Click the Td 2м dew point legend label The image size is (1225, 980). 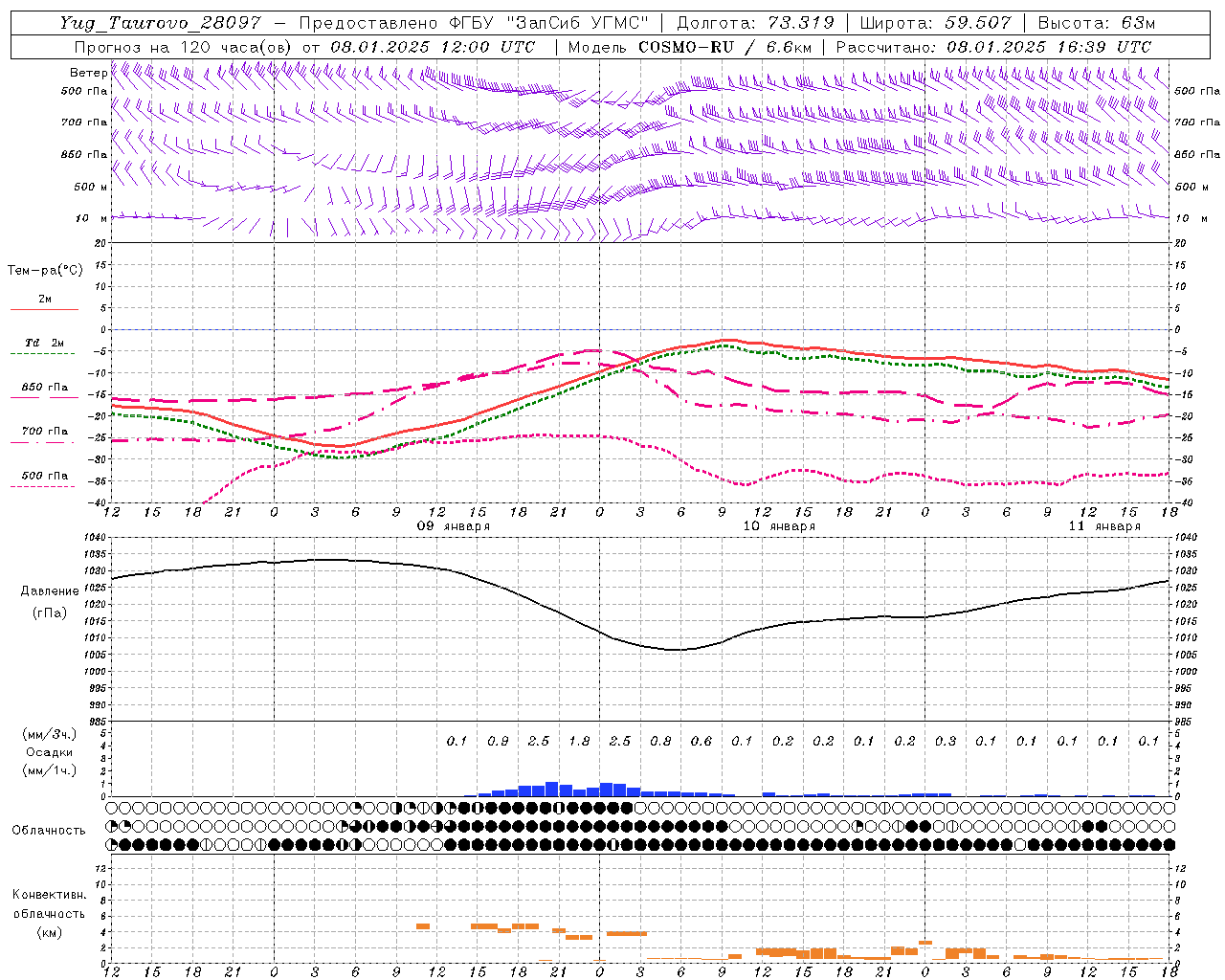(45, 343)
